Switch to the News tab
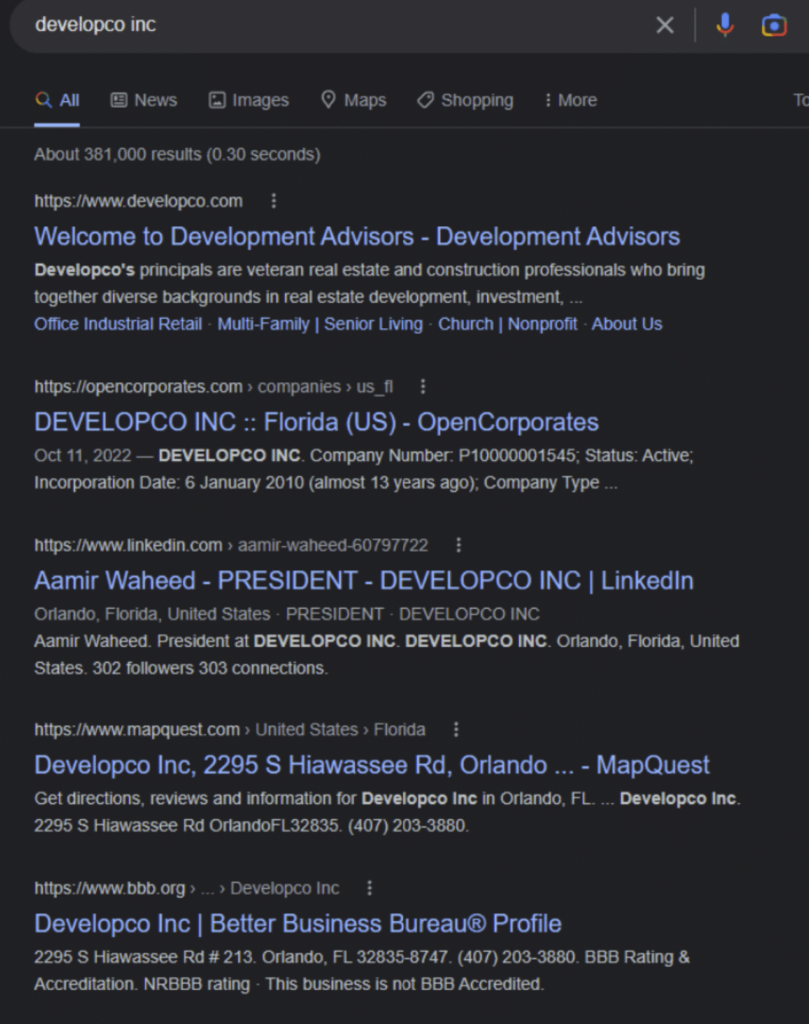This screenshot has height=1024, width=809. click(x=144, y=100)
